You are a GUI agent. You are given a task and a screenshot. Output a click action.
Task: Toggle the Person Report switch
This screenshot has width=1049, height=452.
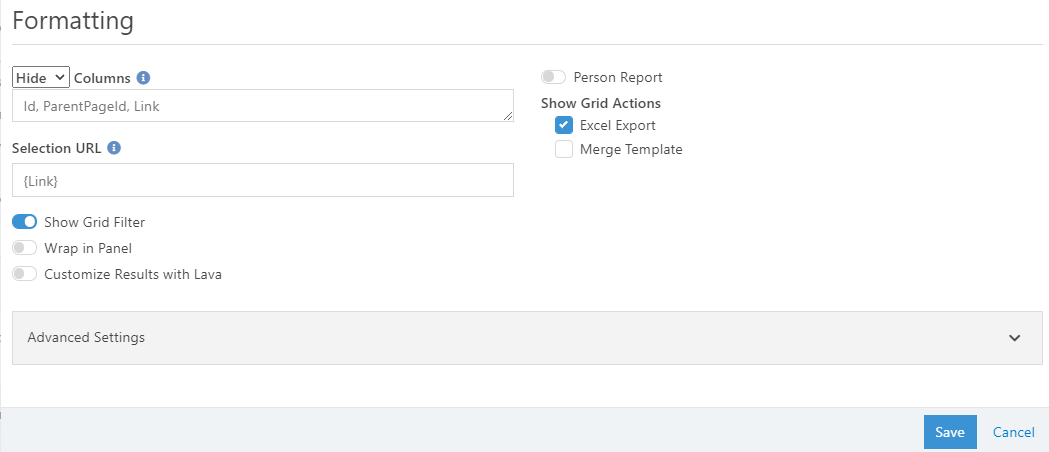553,77
